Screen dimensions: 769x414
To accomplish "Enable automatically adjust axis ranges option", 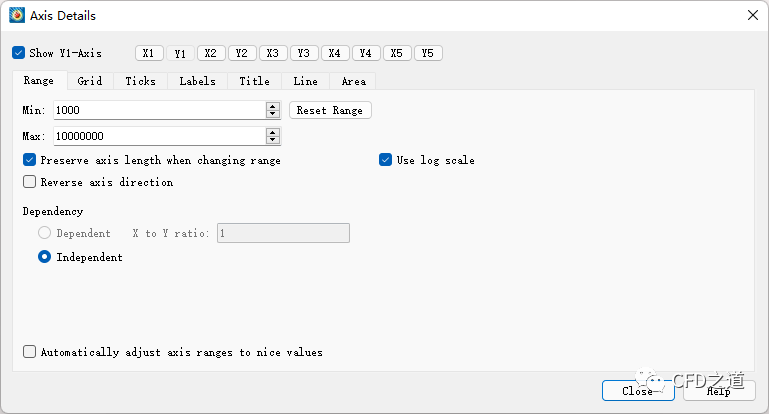I will pyautogui.click(x=29, y=352).
